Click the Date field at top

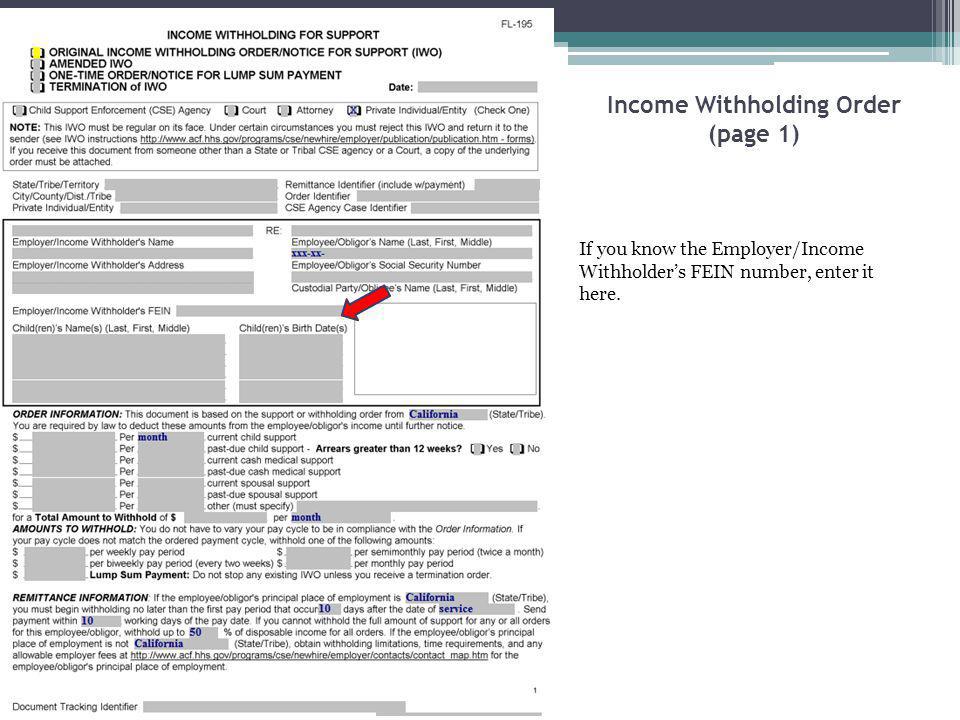[x=478, y=87]
